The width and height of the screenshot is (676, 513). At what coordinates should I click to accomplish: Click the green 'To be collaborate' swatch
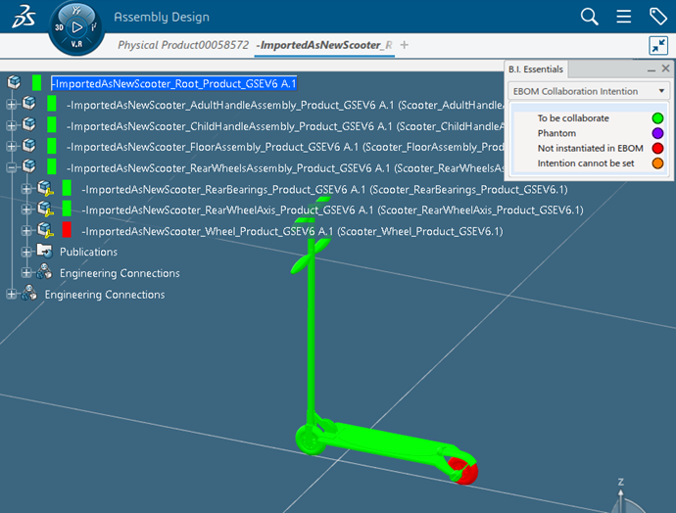click(658, 118)
